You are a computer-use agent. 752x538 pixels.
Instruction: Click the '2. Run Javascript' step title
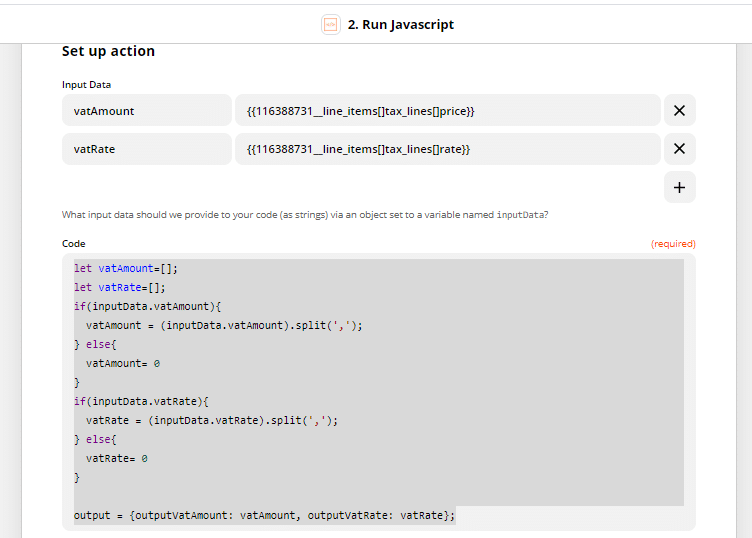pos(400,24)
